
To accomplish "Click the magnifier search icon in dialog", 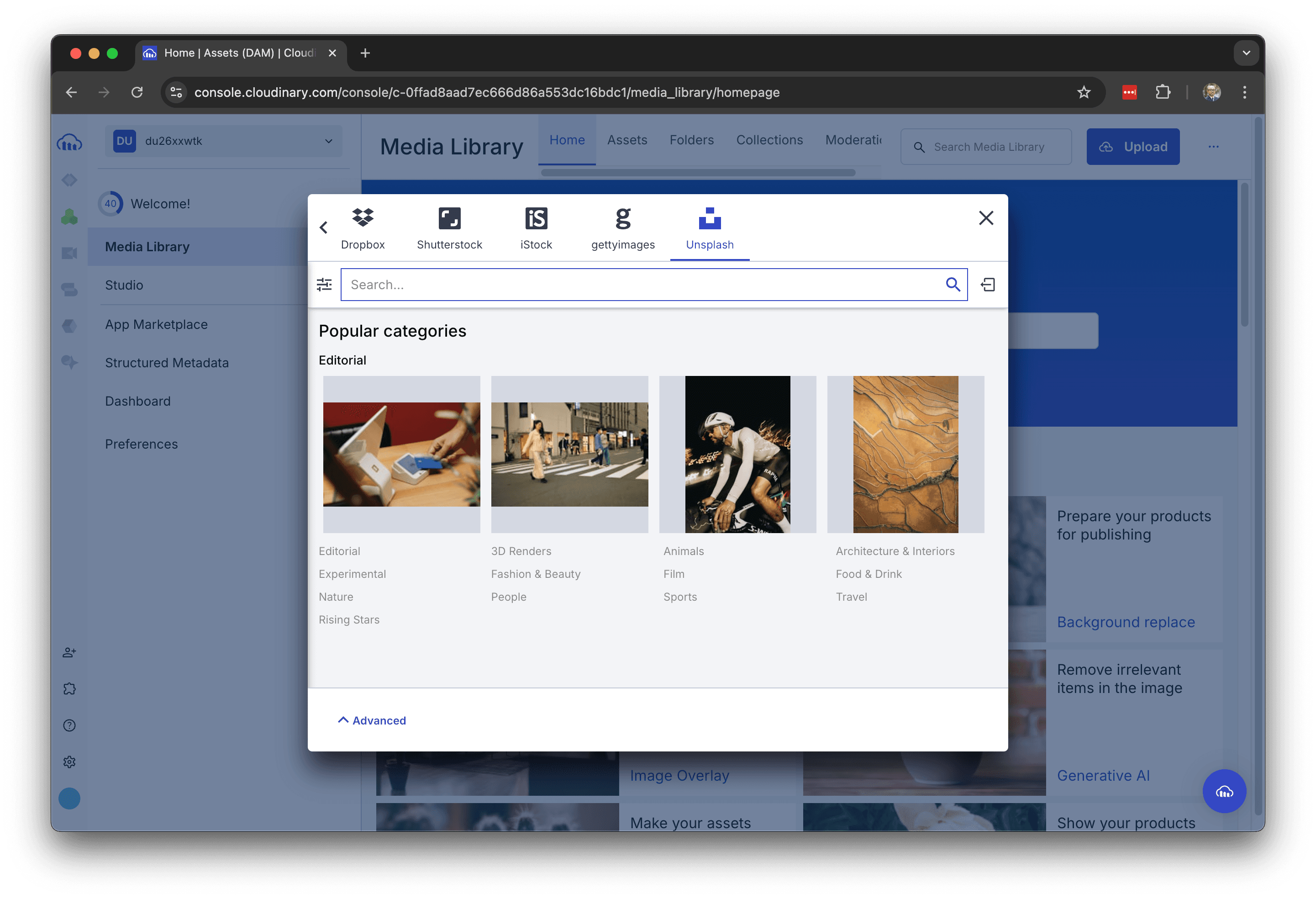I will click(x=953, y=285).
